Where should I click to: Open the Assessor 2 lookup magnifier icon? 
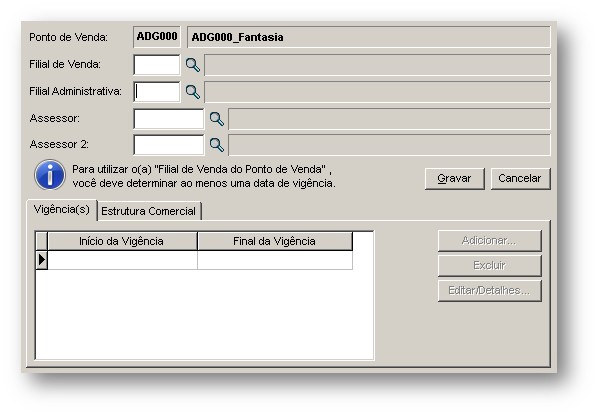tap(217, 145)
